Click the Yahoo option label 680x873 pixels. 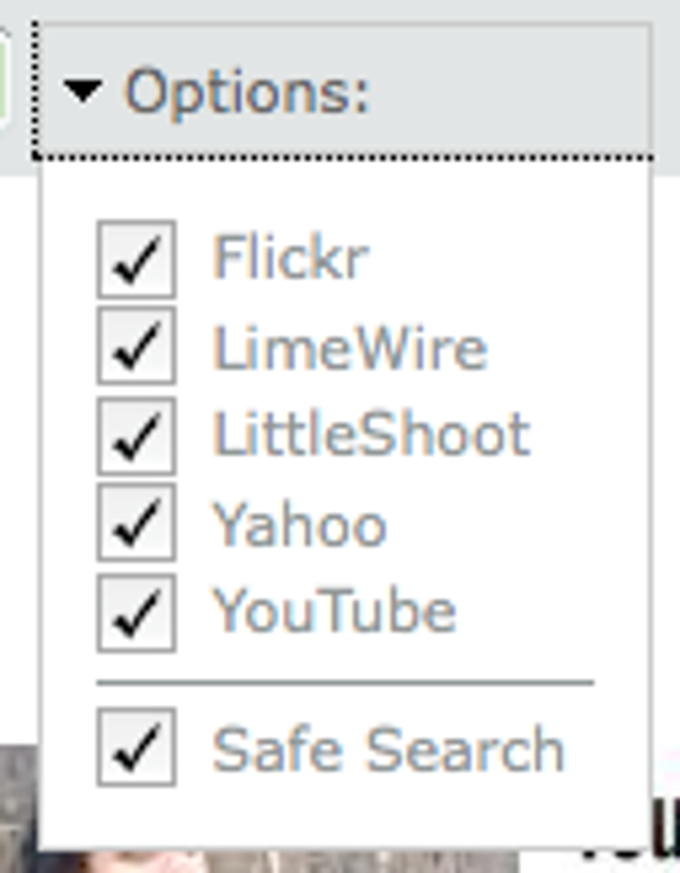pos(300,524)
